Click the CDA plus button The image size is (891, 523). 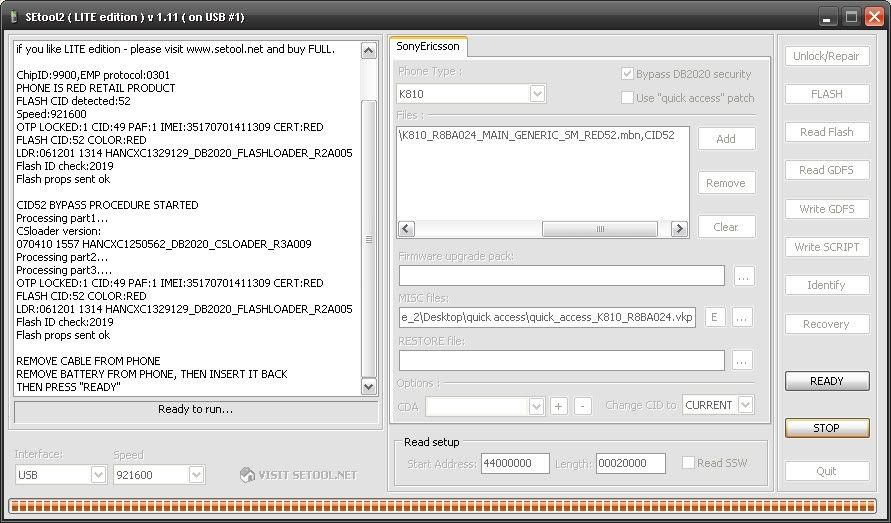(x=559, y=406)
